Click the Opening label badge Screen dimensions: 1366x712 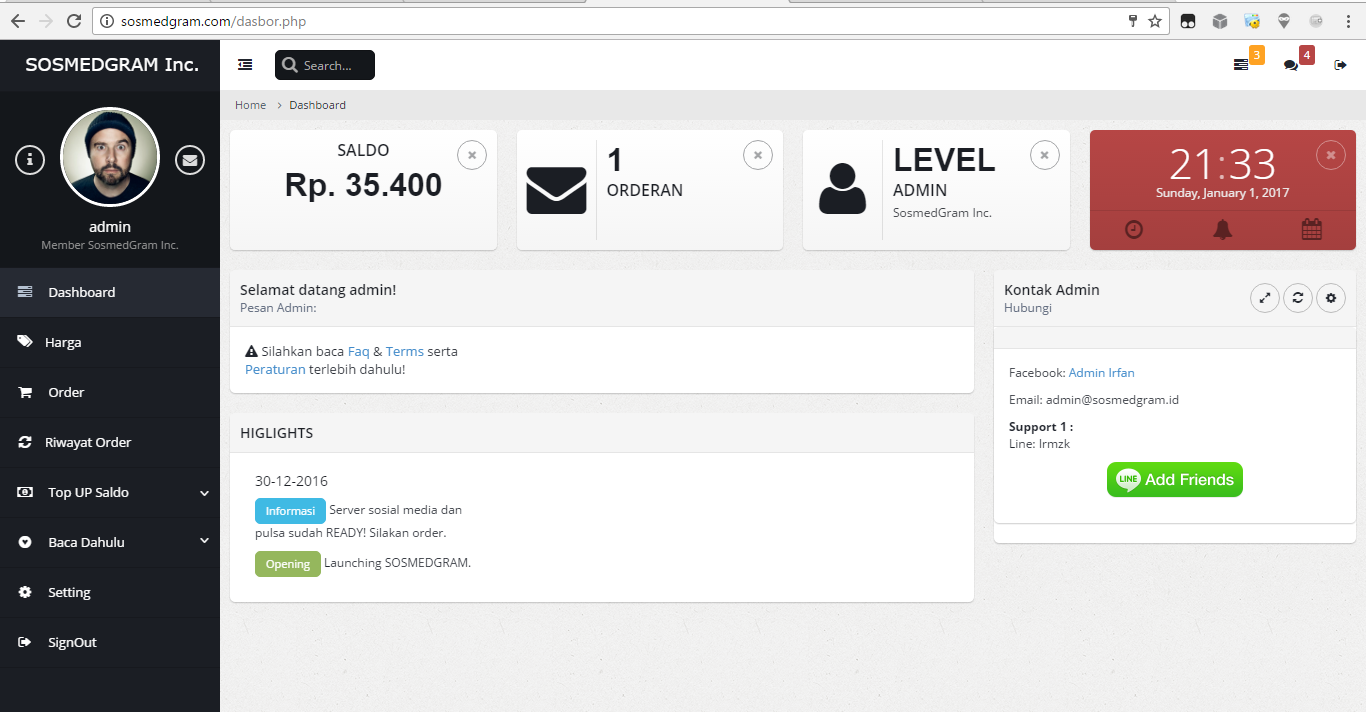(x=288, y=564)
